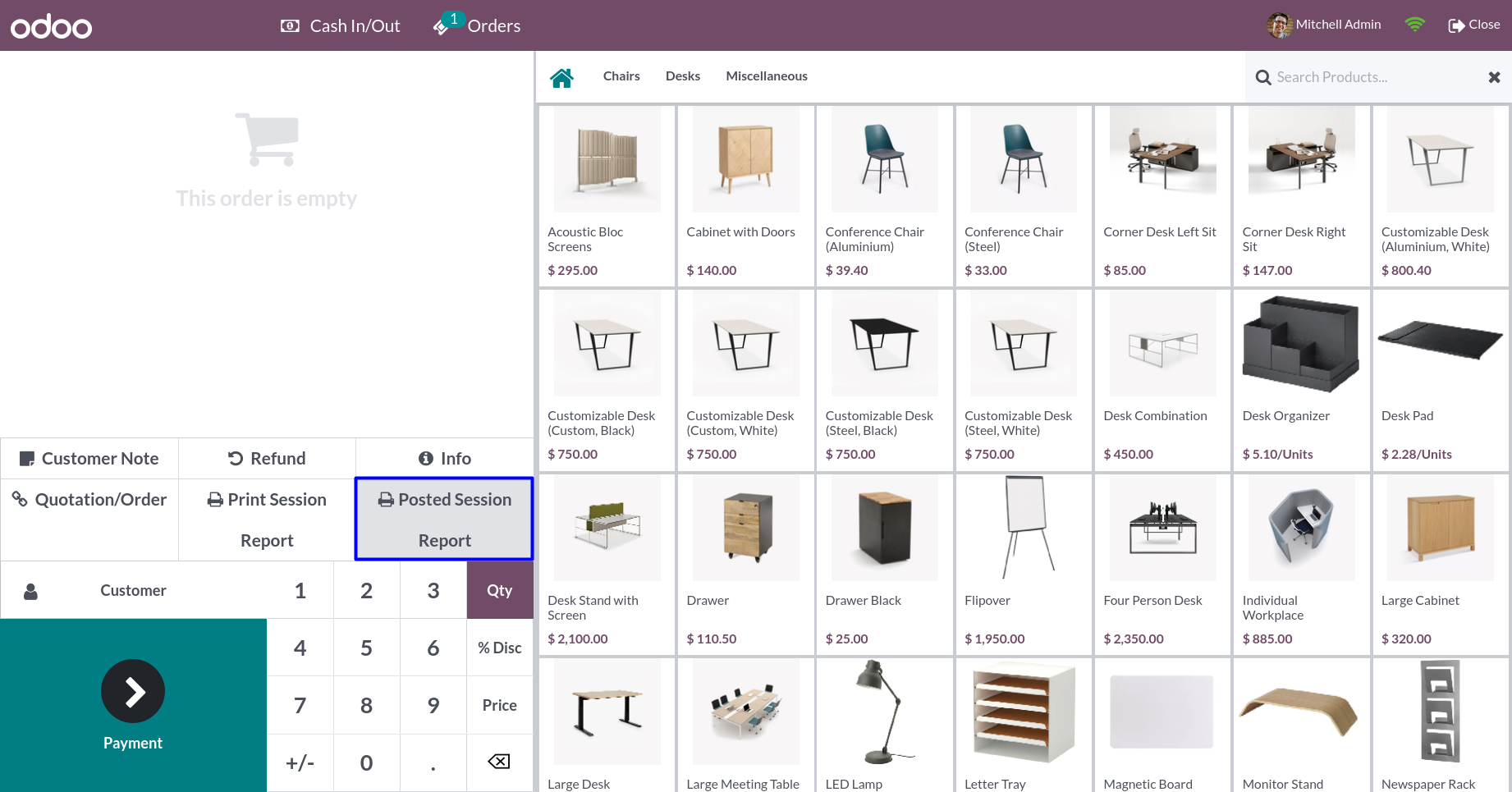This screenshot has height=792, width=1512.
Task: Tap the decimal point key
Action: tap(433, 762)
